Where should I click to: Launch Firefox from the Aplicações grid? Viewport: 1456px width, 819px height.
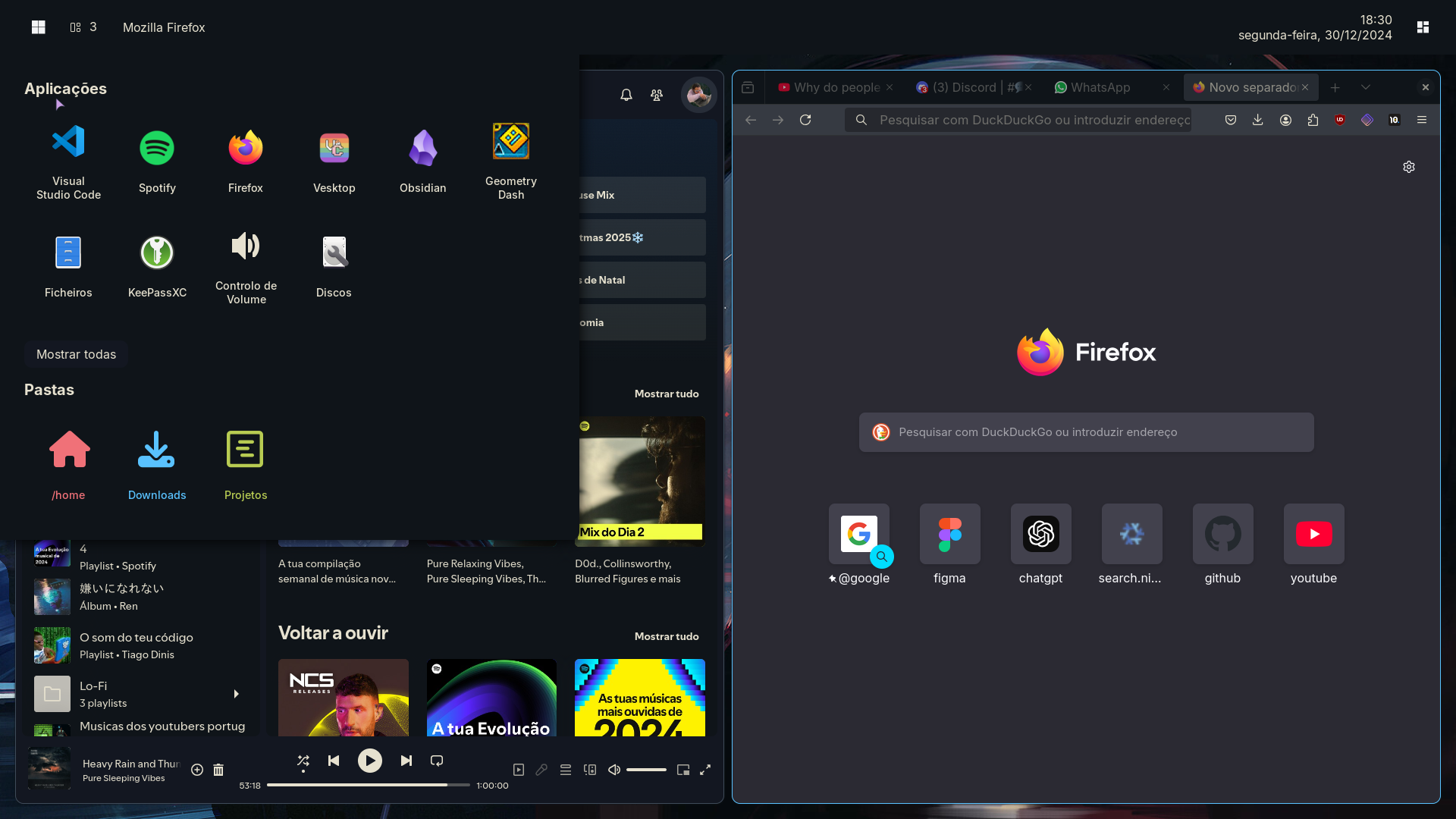(246, 162)
